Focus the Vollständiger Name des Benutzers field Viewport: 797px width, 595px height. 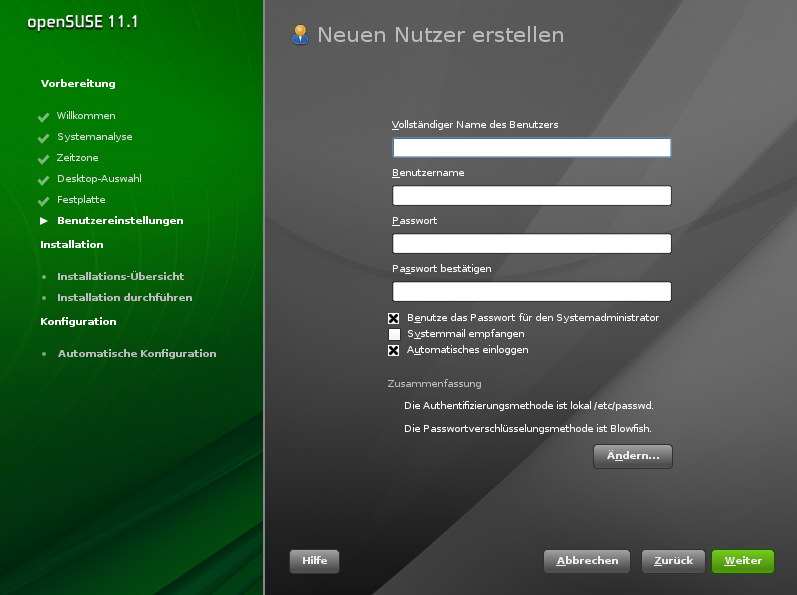pos(532,147)
